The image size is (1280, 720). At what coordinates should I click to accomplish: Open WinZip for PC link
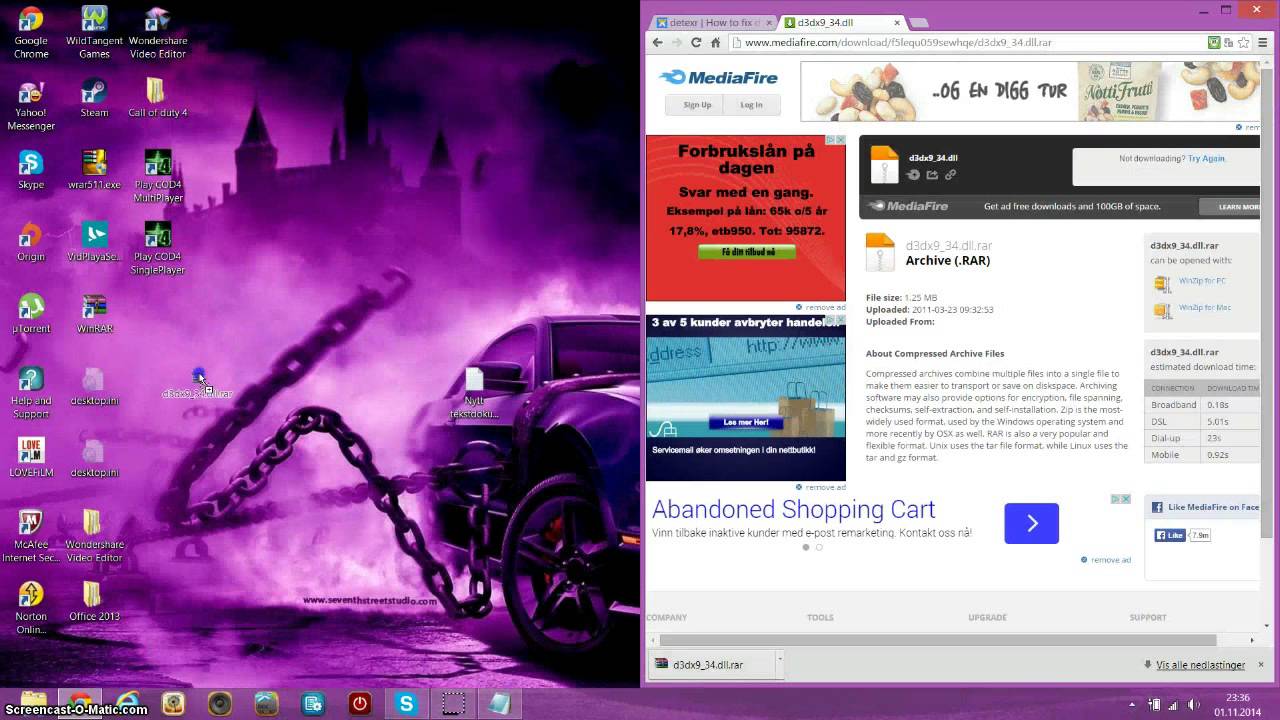click(x=1202, y=281)
